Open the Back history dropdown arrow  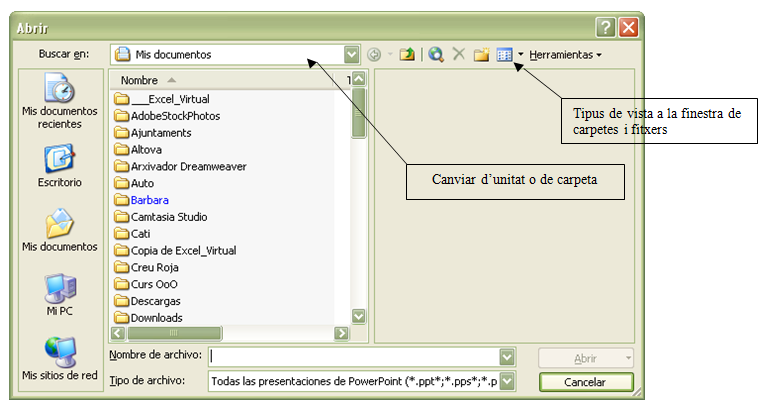390,54
